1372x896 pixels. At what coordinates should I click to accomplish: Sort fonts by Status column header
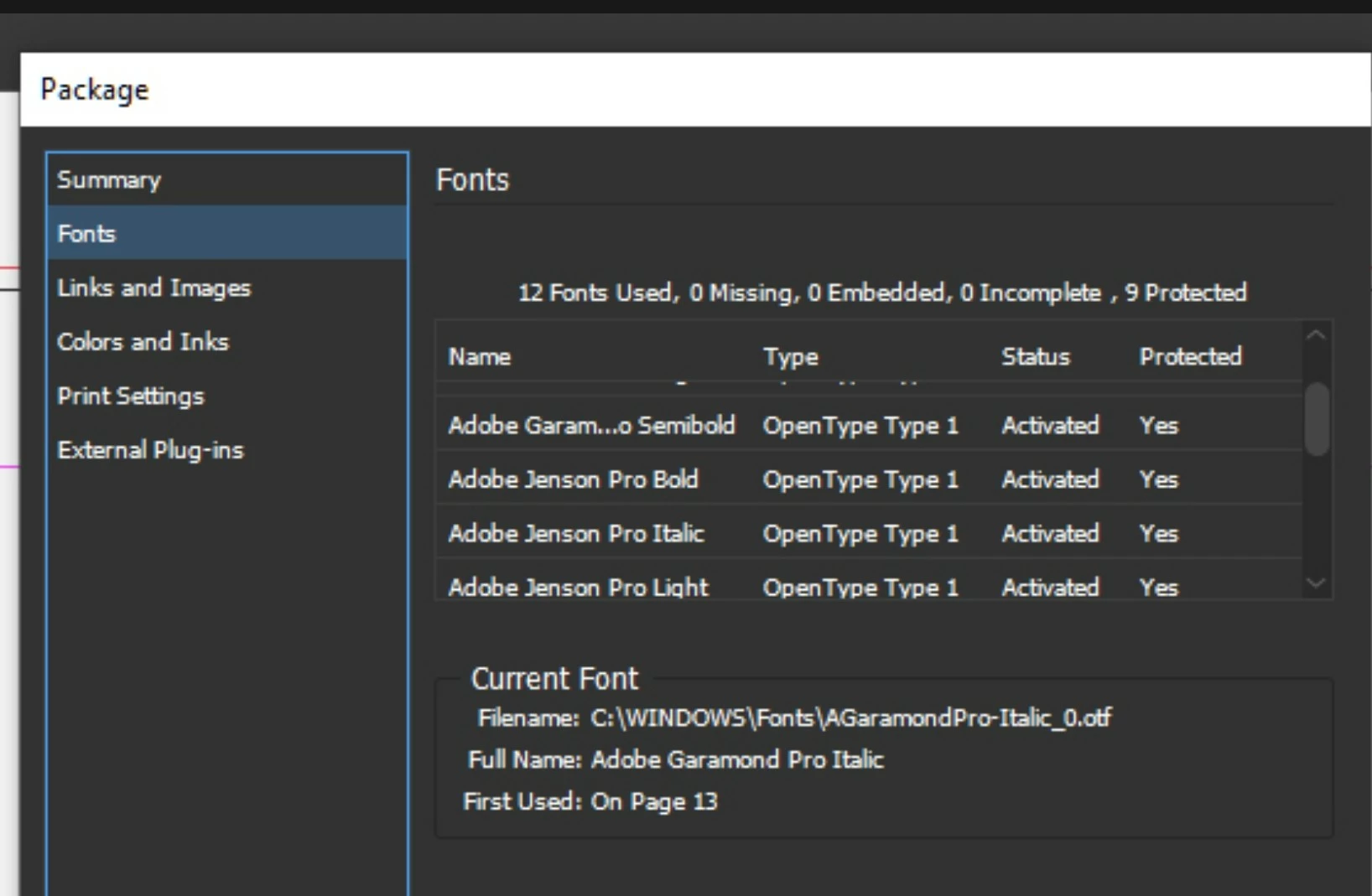click(x=1036, y=357)
